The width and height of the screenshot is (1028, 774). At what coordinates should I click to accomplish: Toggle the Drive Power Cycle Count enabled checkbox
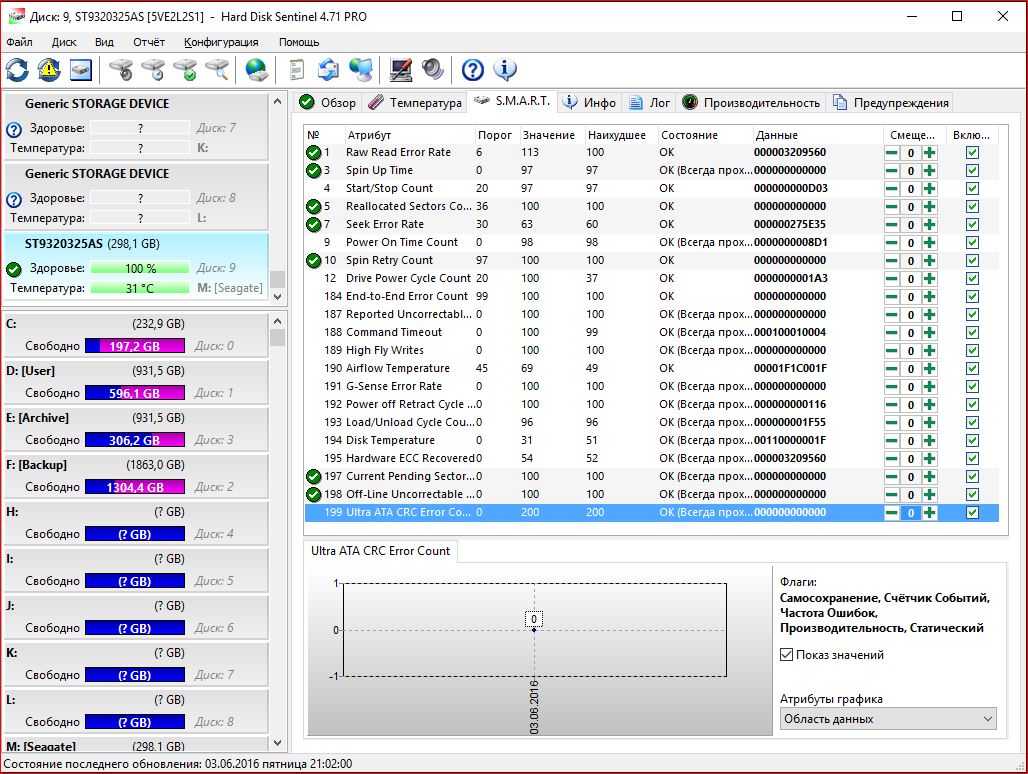click(x=972, y=279)
